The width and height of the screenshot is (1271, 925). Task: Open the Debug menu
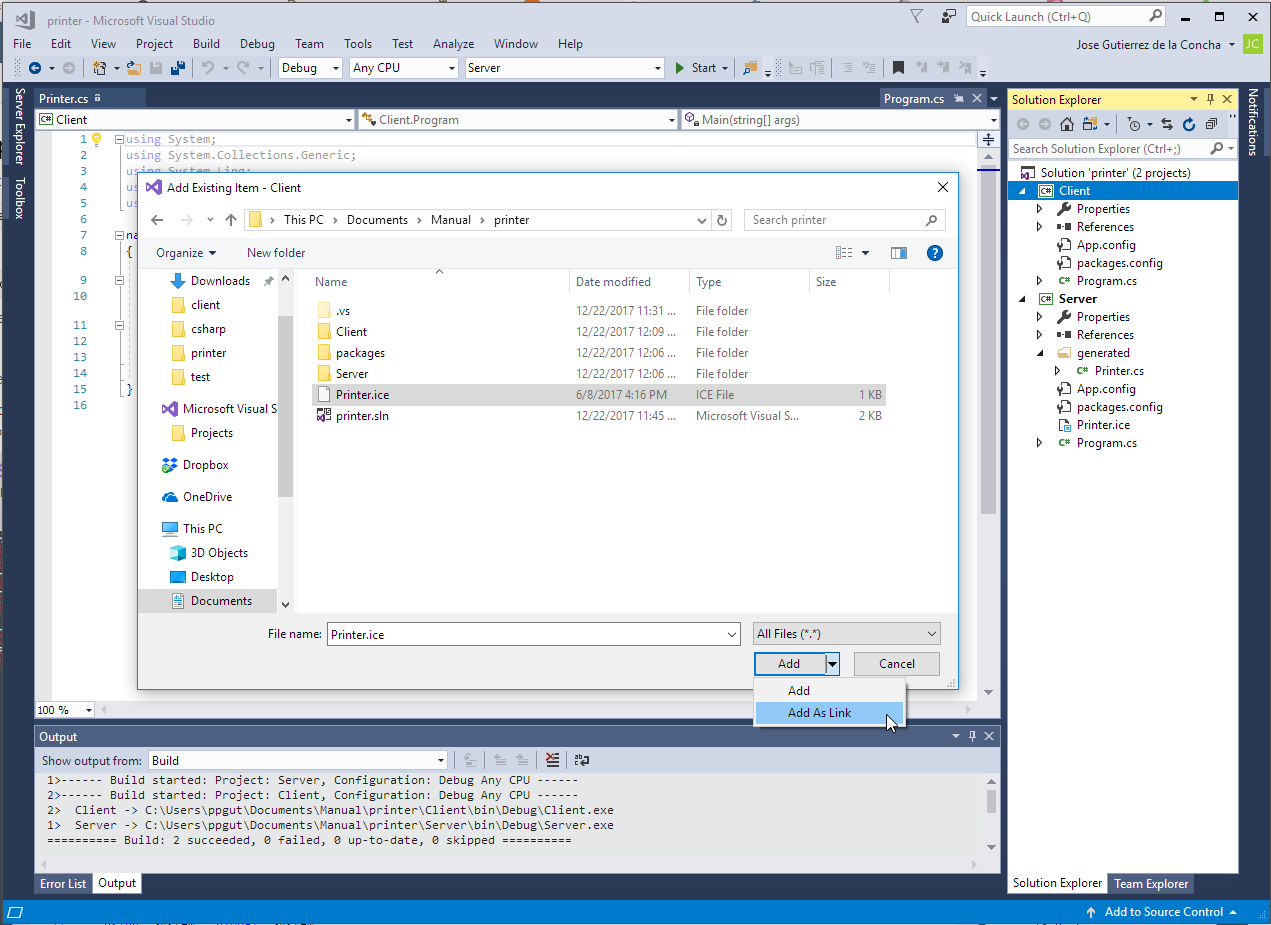[x=257, y=43]
